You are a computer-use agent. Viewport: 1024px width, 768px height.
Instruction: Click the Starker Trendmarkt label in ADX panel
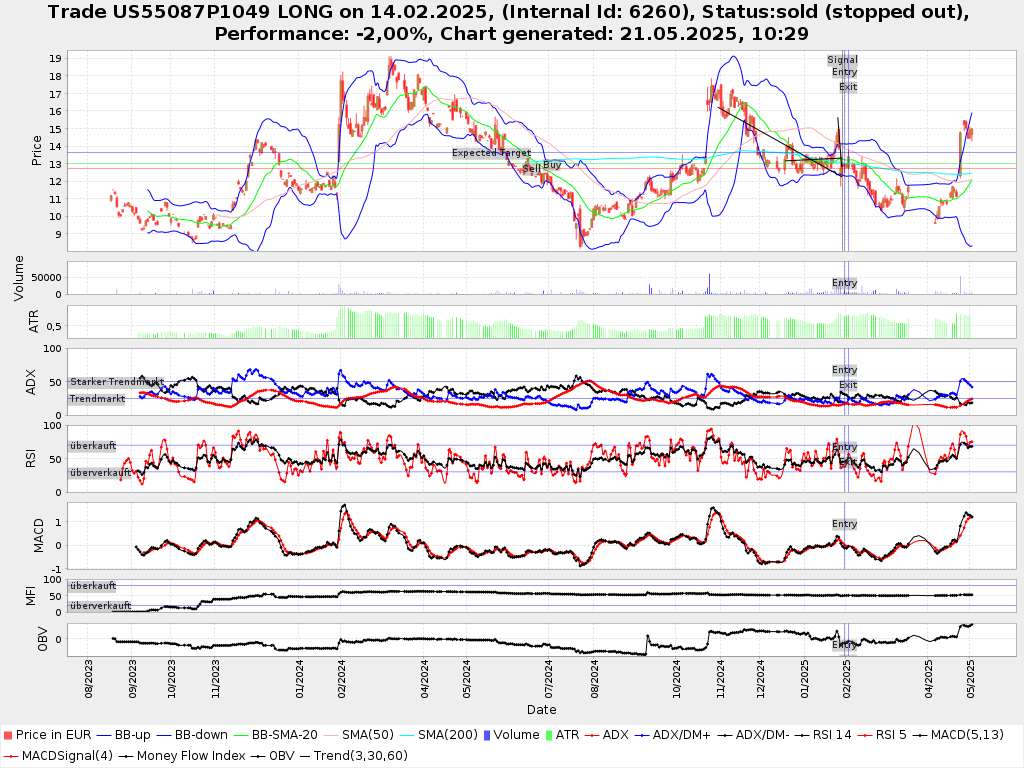tap(116, 382)
